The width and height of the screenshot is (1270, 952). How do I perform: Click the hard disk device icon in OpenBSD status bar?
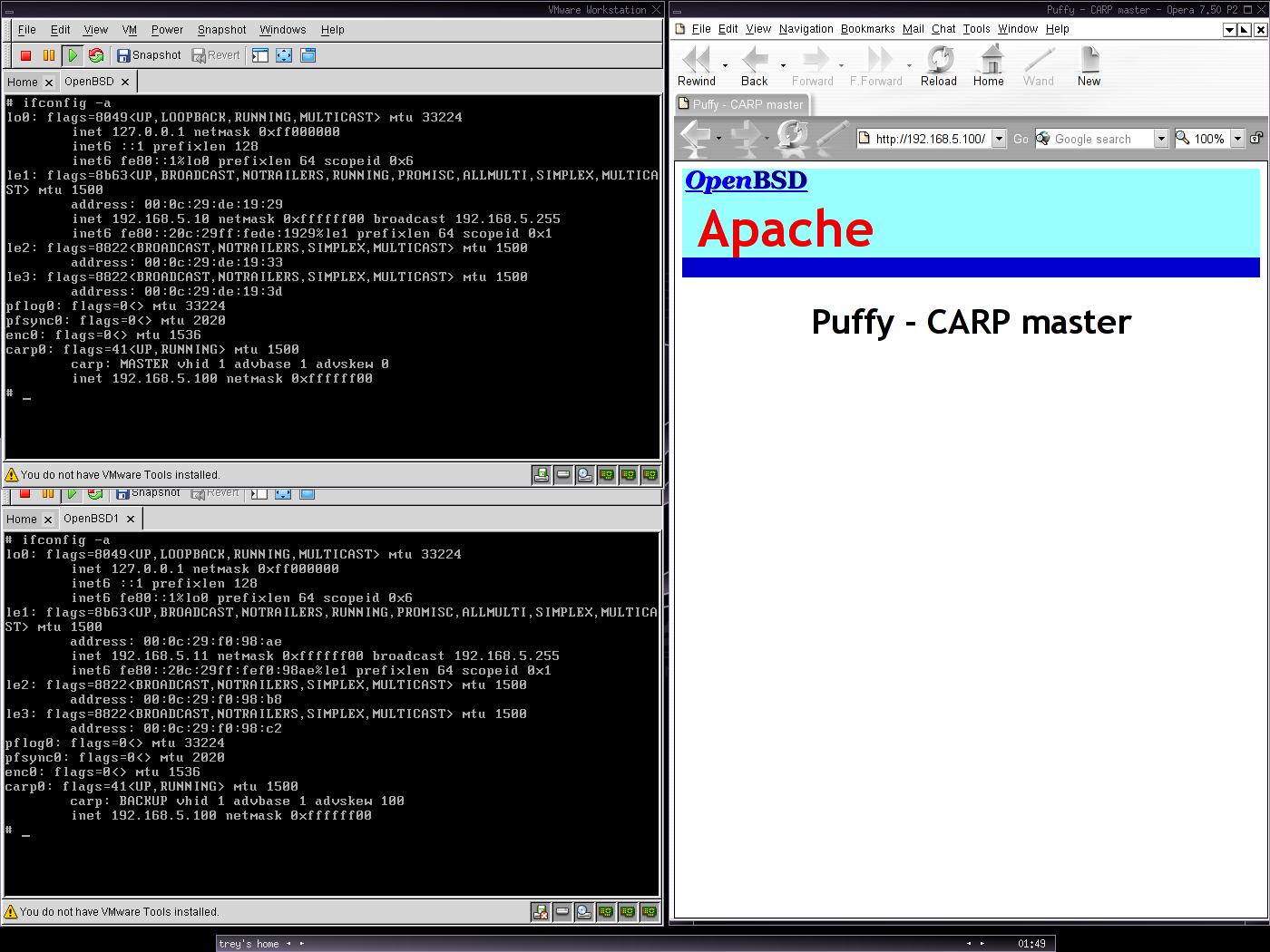(x=563, y=474)
